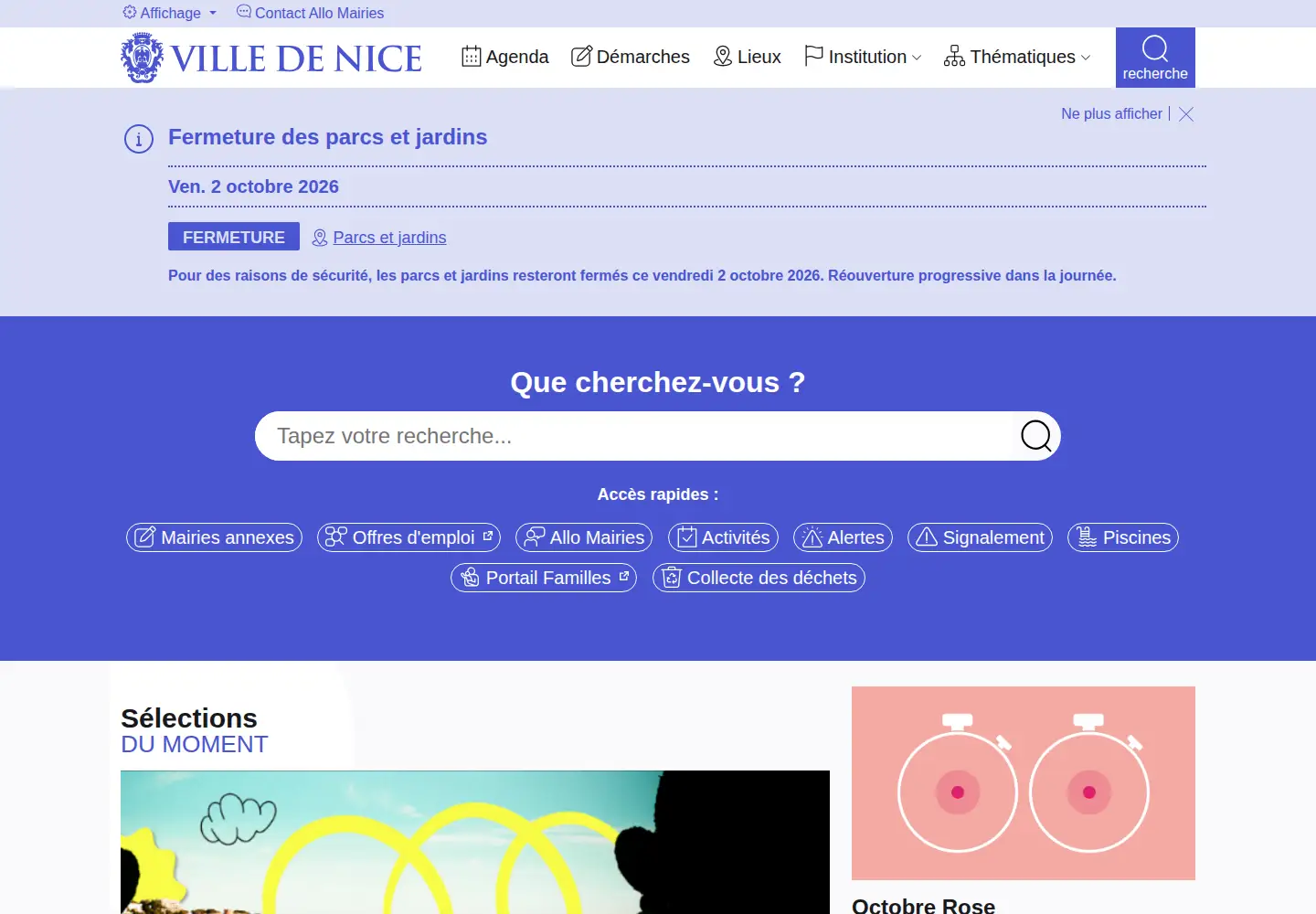Click the Offres d'emploi network icon
1316x914 pixels.
tap(336, 537)
